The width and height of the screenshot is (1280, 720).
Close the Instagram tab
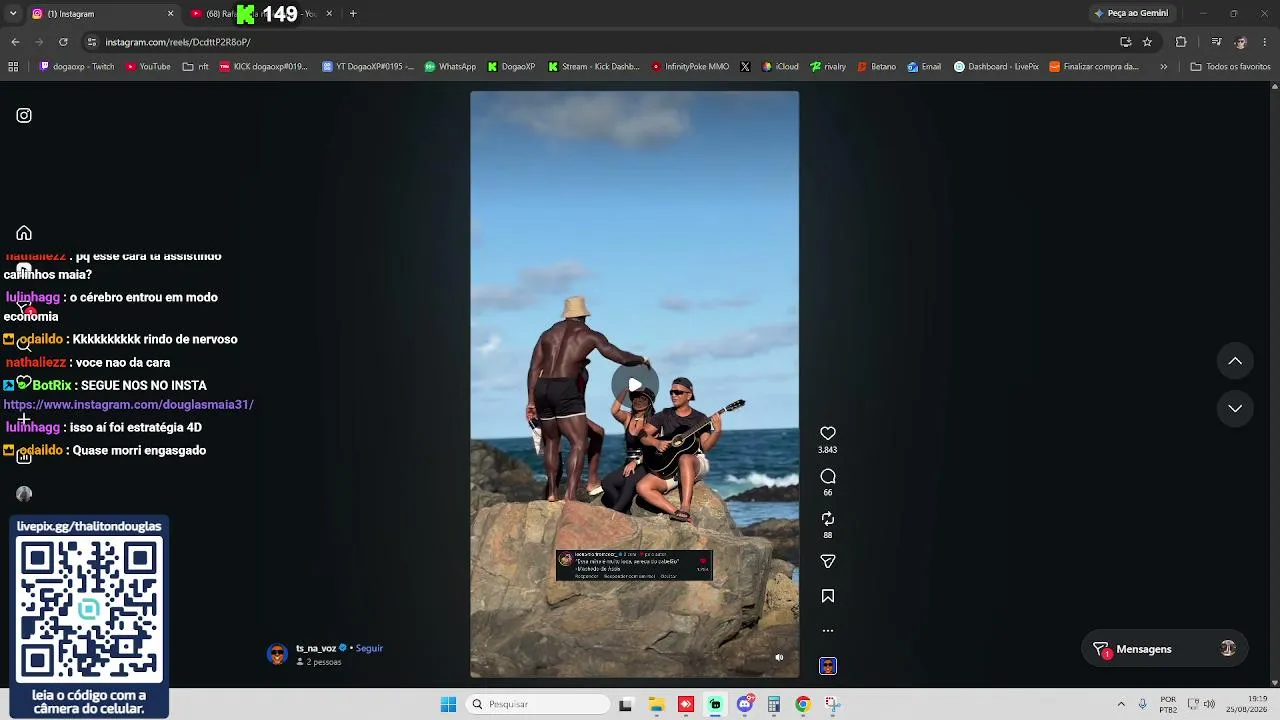tap(170, 14)
